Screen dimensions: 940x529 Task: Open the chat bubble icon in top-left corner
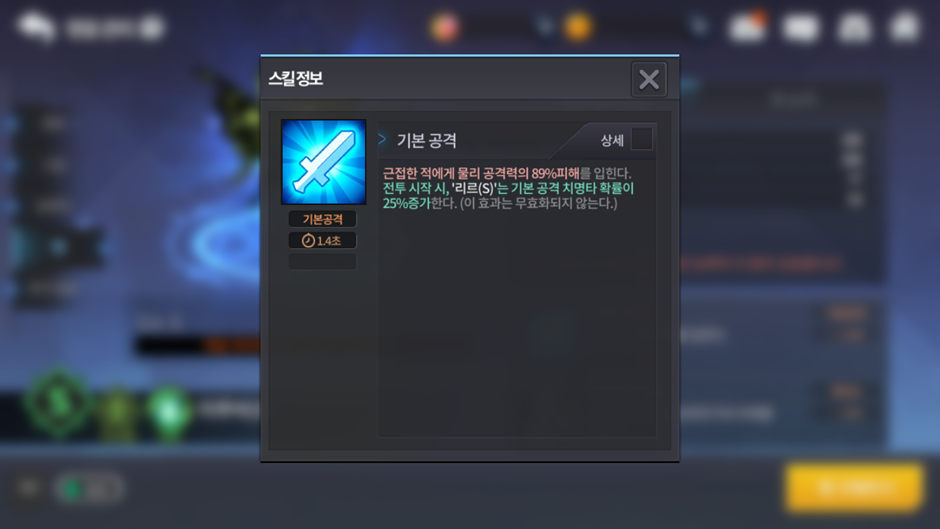click(x=36, y=27)
